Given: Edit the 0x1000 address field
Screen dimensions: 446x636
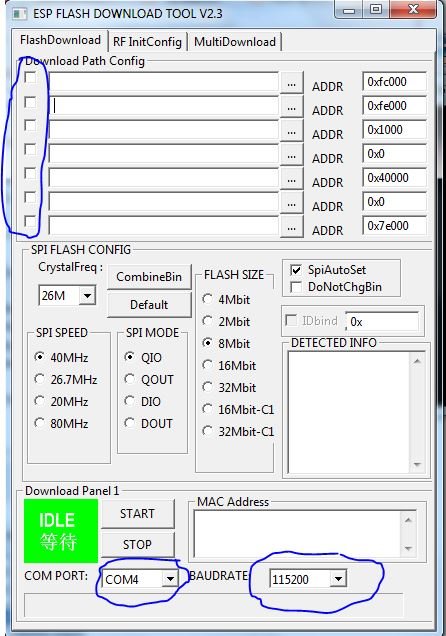Looking at the screenshot, I should tap(394, 130).
